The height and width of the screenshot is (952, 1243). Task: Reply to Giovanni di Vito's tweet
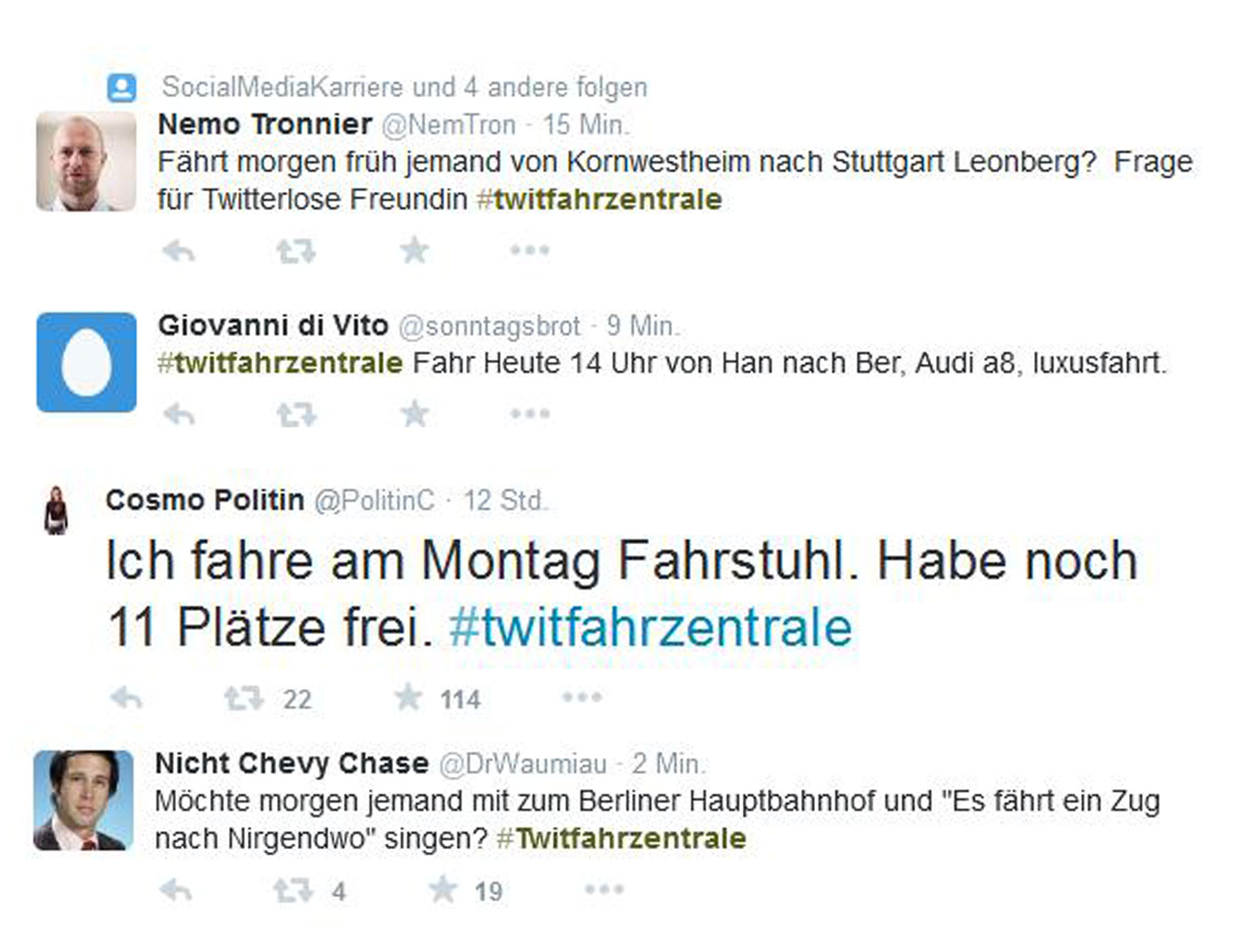[179, 415]
